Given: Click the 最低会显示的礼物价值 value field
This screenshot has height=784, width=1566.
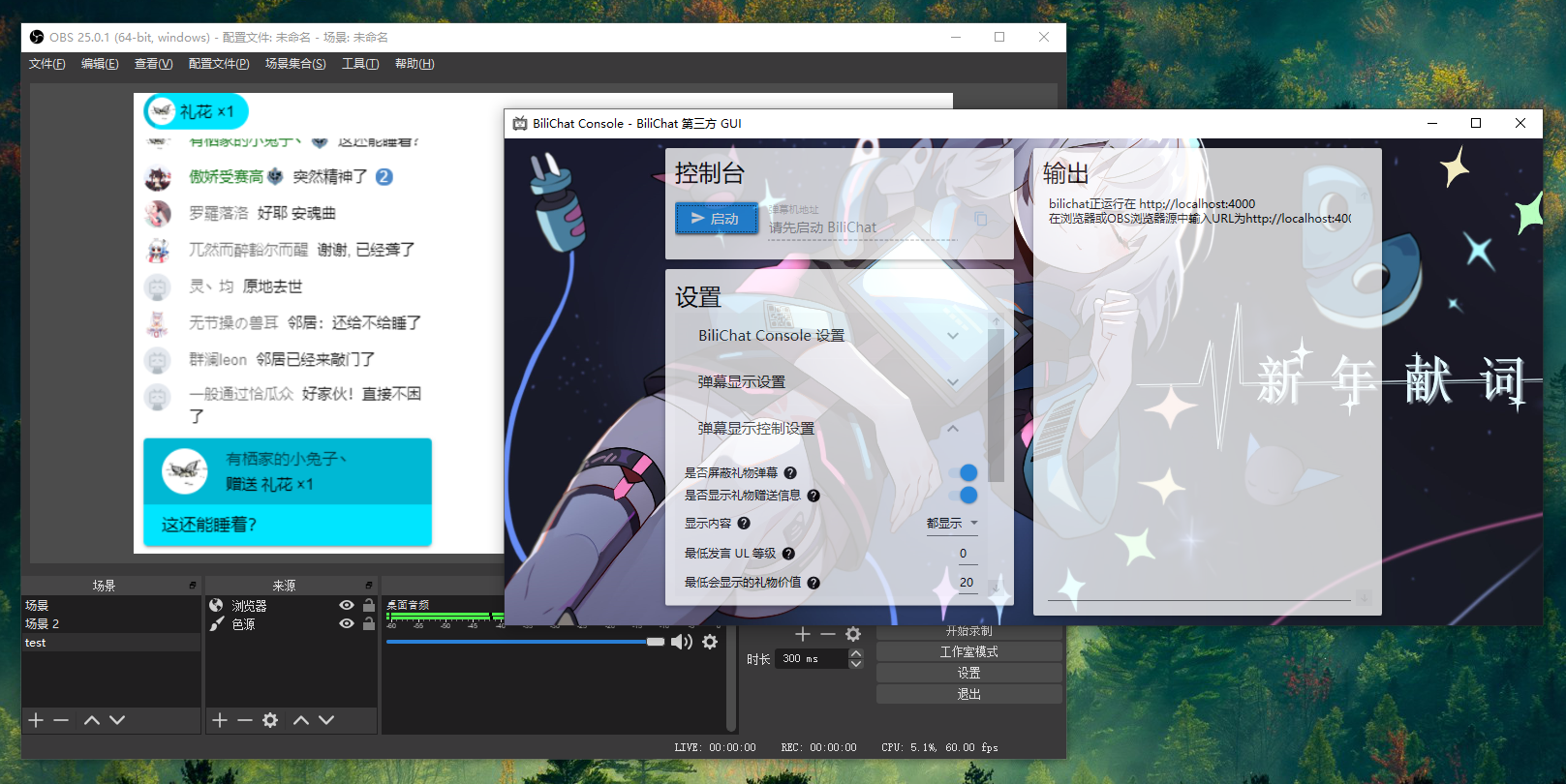Looking at the screenshot, I should pos(967,583).
